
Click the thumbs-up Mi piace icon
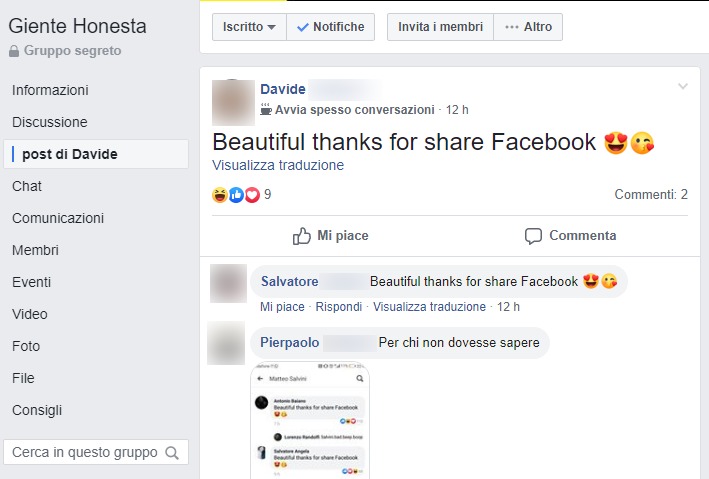pos(302,236)
